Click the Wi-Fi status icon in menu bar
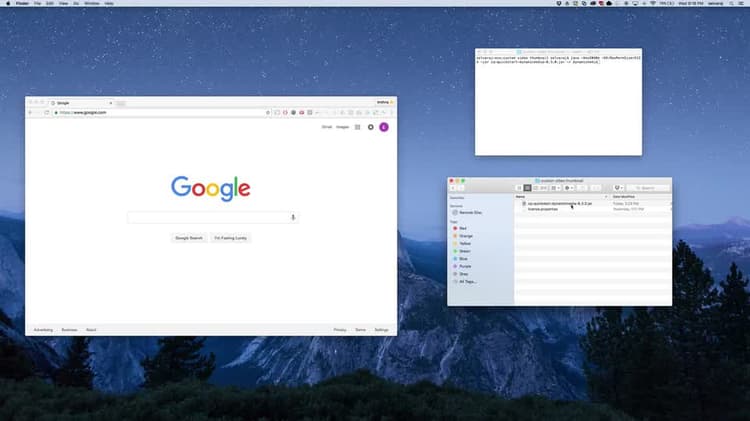This screenshot has width=750, height=421. 653,3
